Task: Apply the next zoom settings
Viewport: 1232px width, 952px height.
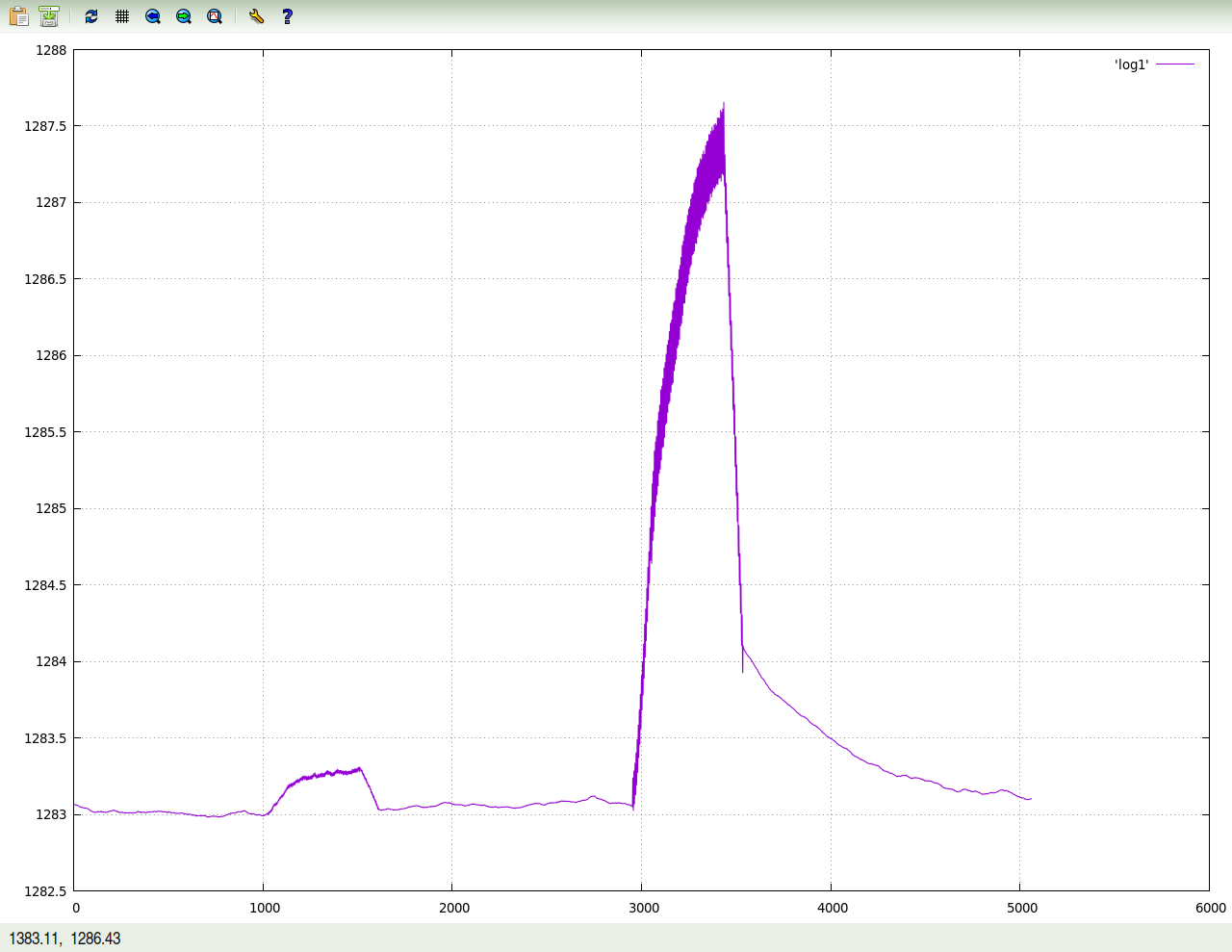Action: tap(184, 15)
